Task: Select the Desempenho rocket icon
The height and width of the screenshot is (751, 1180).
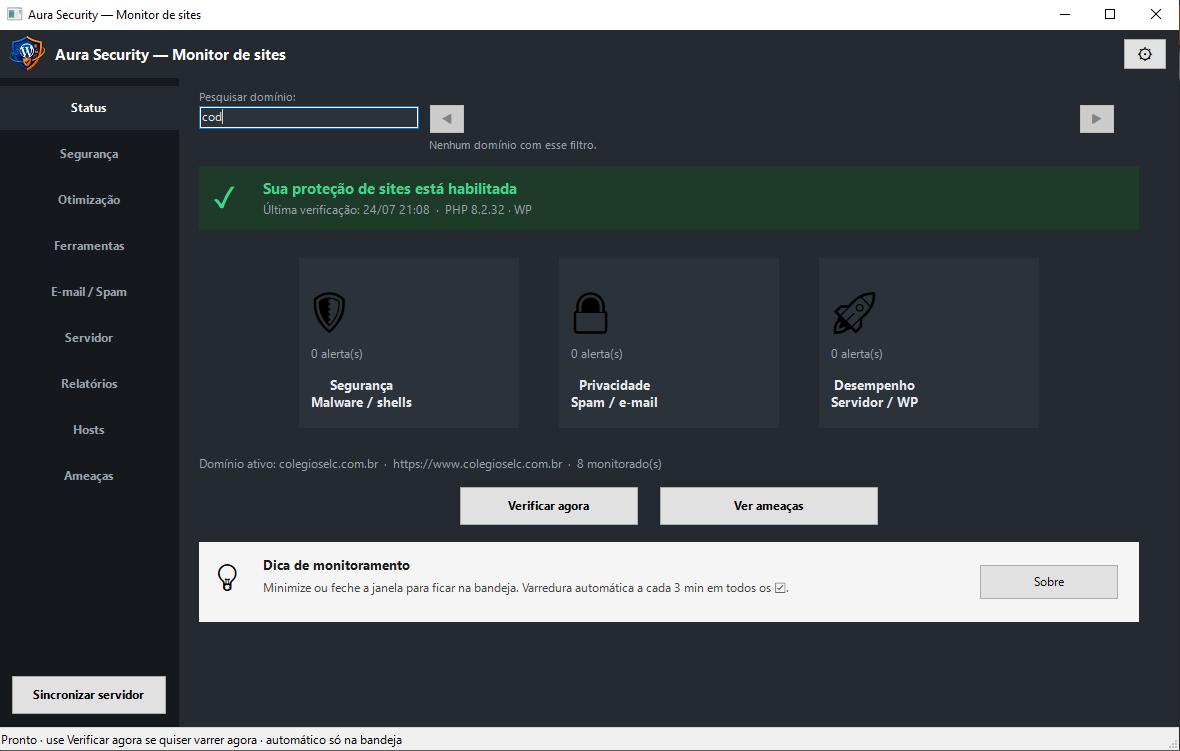Action: pyautogui.click(x=854, y=312)
